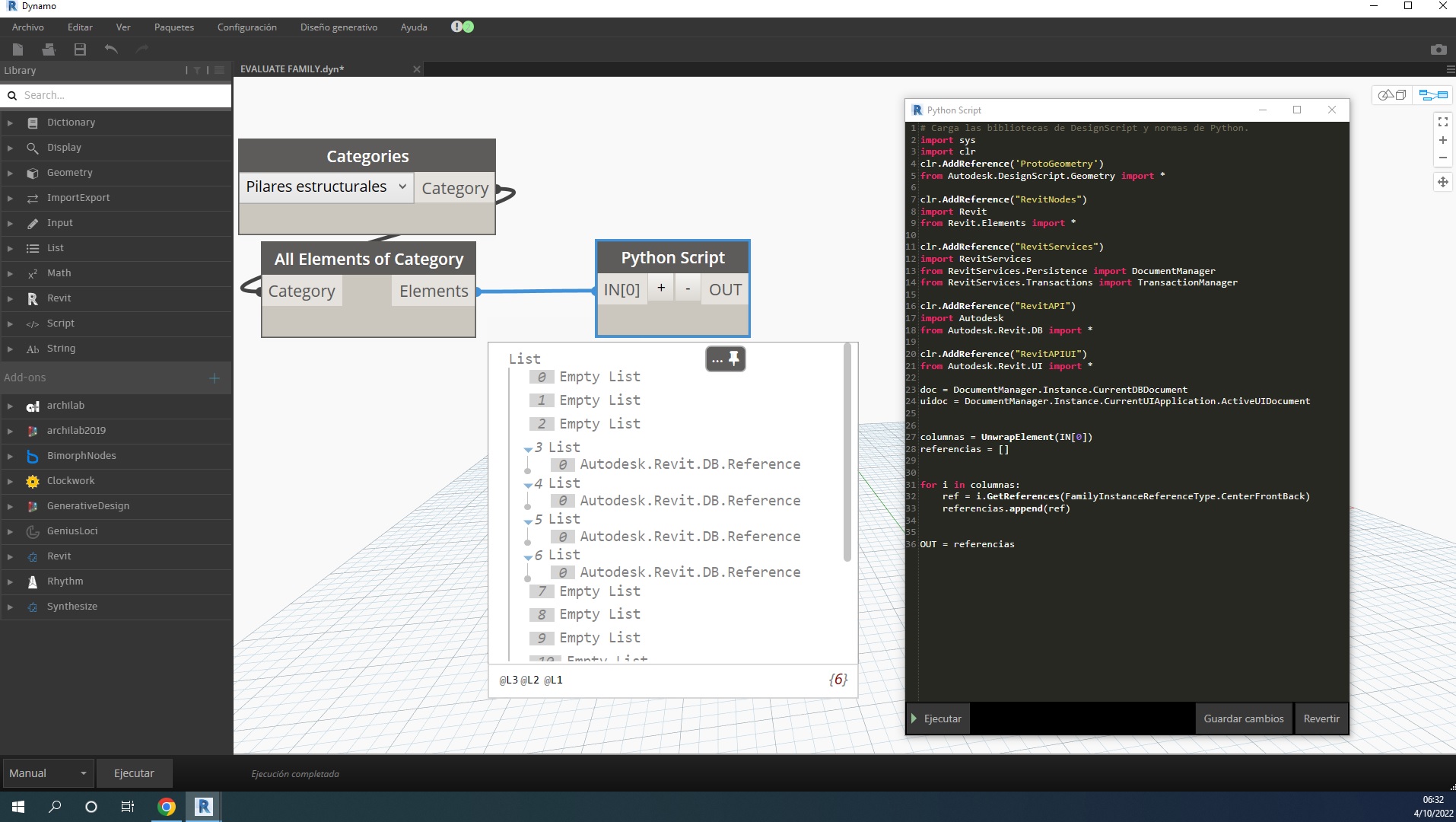This screenshot has width=1456, height=822.
Task: Click the Clockwork gear package icon
Action: pyautogui.click(x=33, y=481)
